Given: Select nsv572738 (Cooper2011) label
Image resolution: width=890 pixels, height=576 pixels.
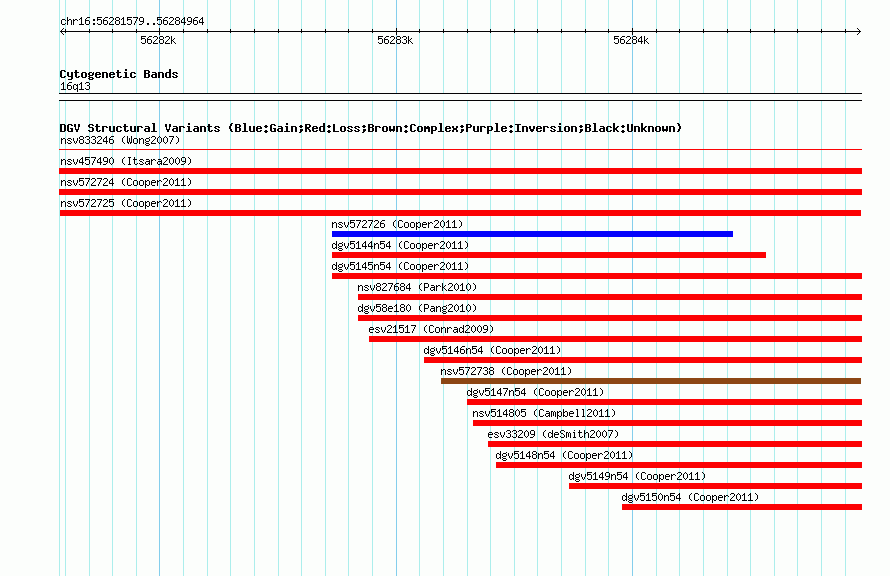Looking at the screenshot, I should [x=506, y=371].
